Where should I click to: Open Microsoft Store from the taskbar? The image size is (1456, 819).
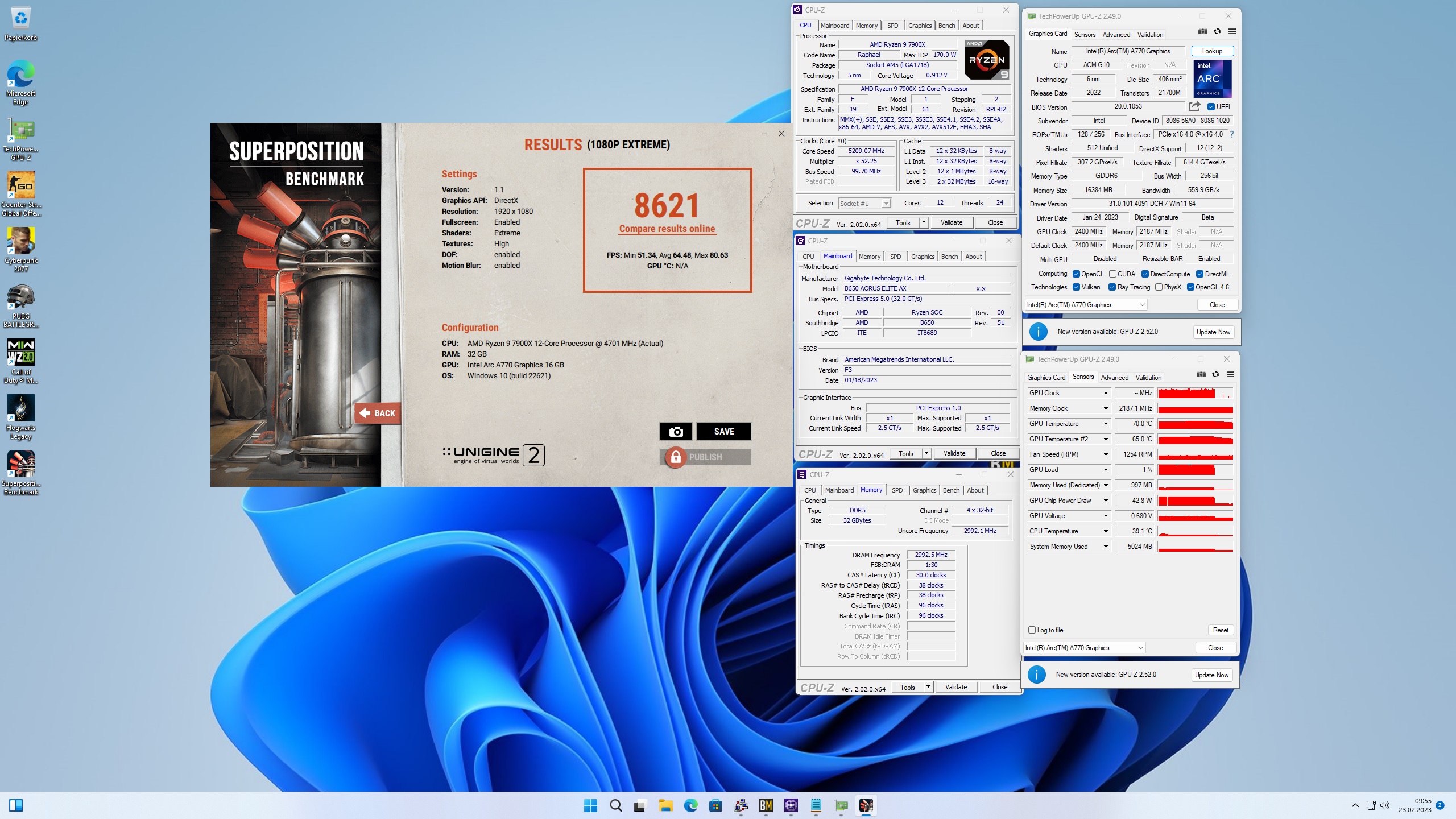[x=715, y=805]
